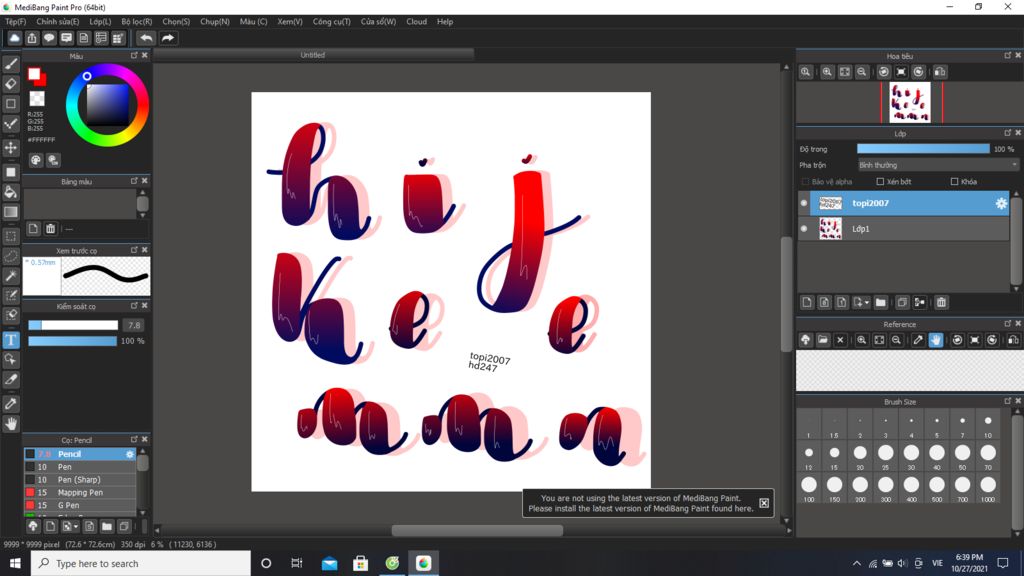This screenshot has height=576, width=1024.
Task: Click the Windows search box
Action: (x=140, y=563)
